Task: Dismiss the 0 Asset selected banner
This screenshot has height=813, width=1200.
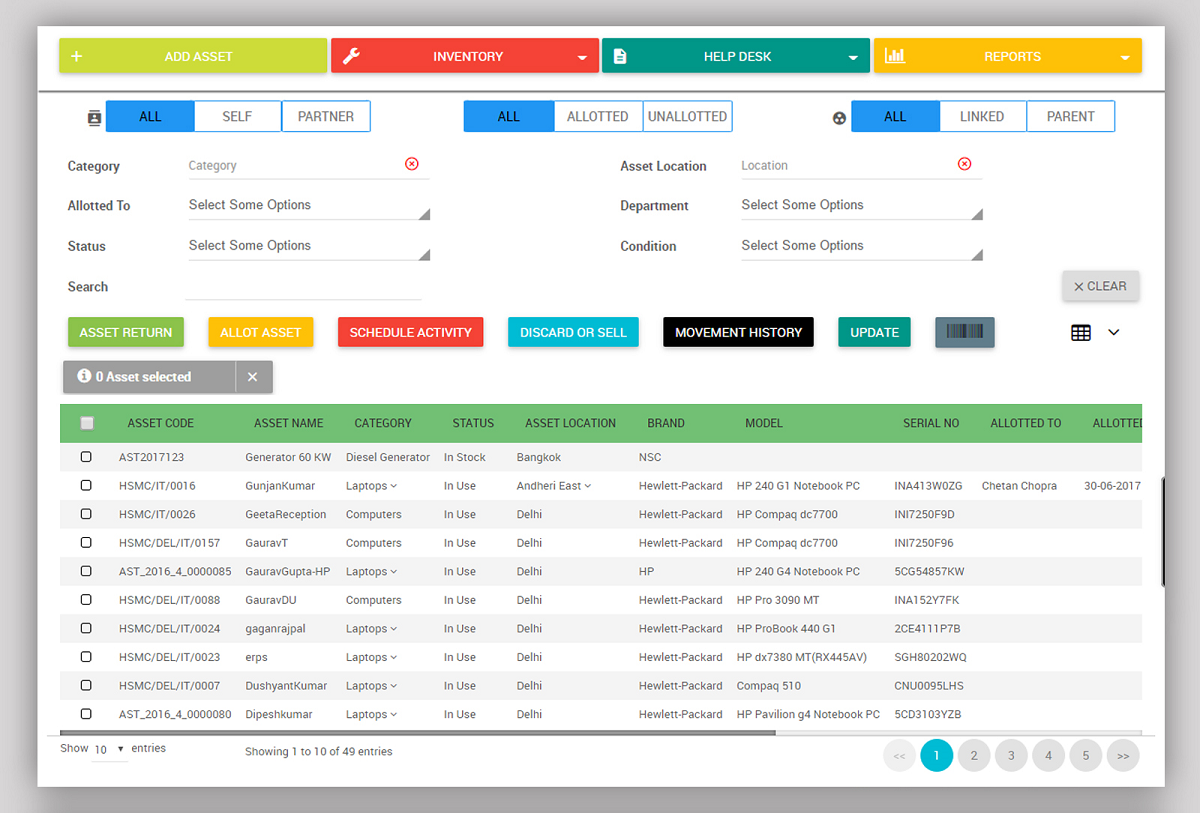Action: click(x=253, y=377)
